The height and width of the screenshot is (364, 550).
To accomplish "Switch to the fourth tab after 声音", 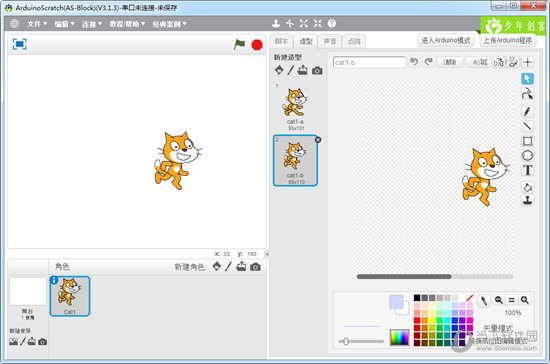I will coord(354,41).
